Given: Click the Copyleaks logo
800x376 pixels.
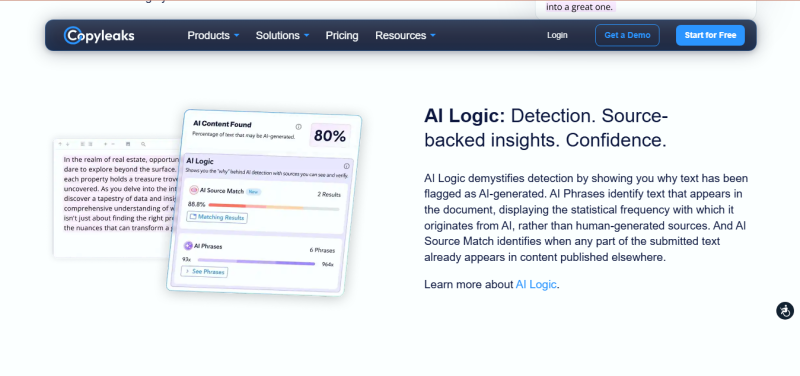Looking at the screenshot, I should click(x=99, y=35).
